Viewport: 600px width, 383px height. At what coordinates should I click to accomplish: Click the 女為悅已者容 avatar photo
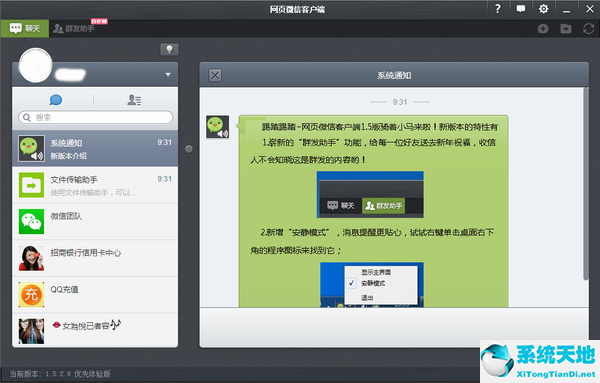point(31,331)
